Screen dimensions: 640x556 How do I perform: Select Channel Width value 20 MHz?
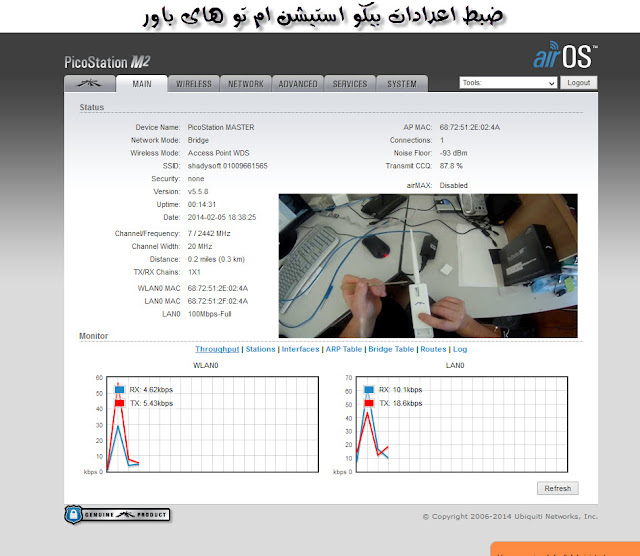[200, 247]
